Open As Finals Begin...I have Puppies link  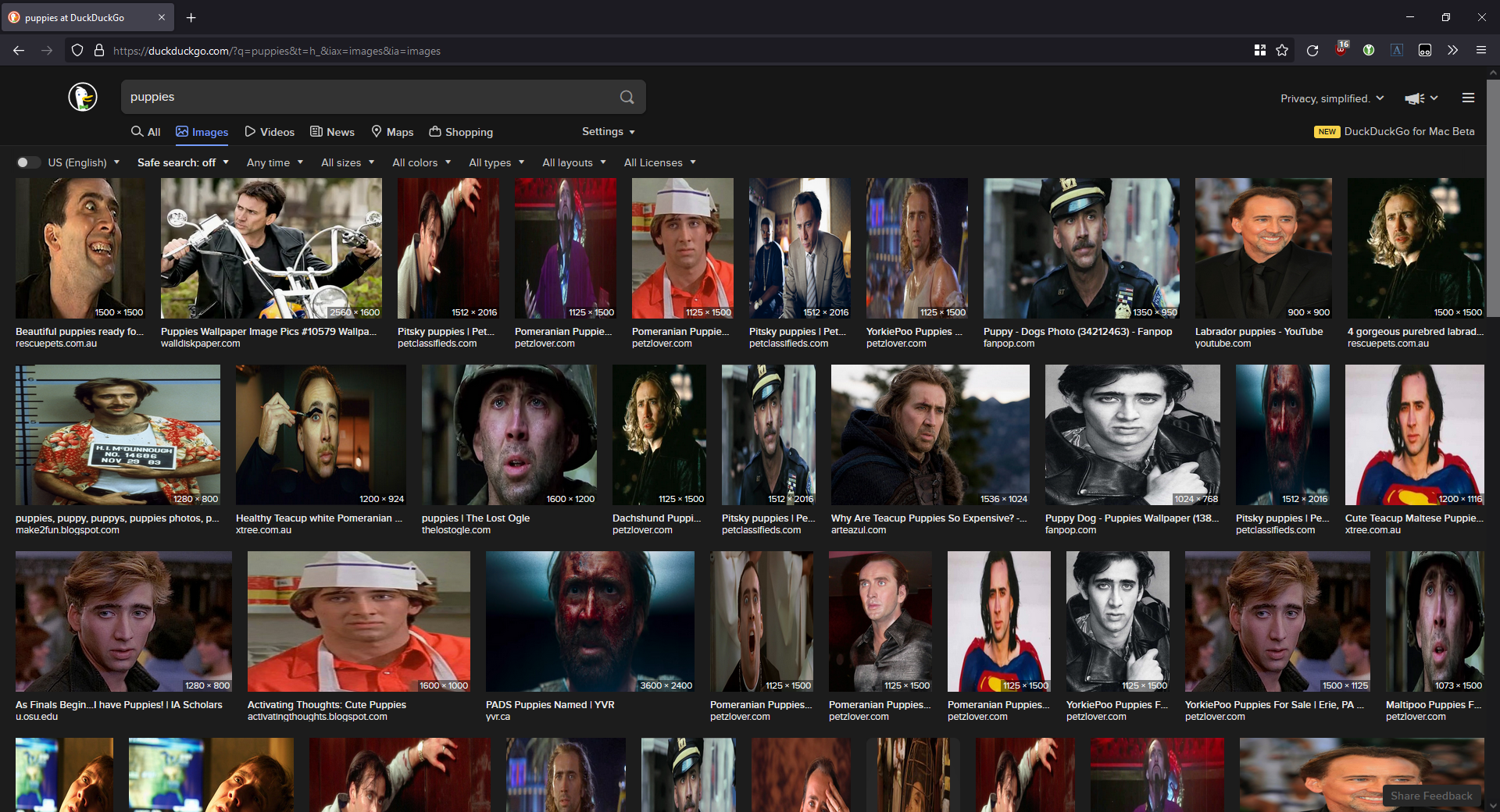tap(119, 704)
